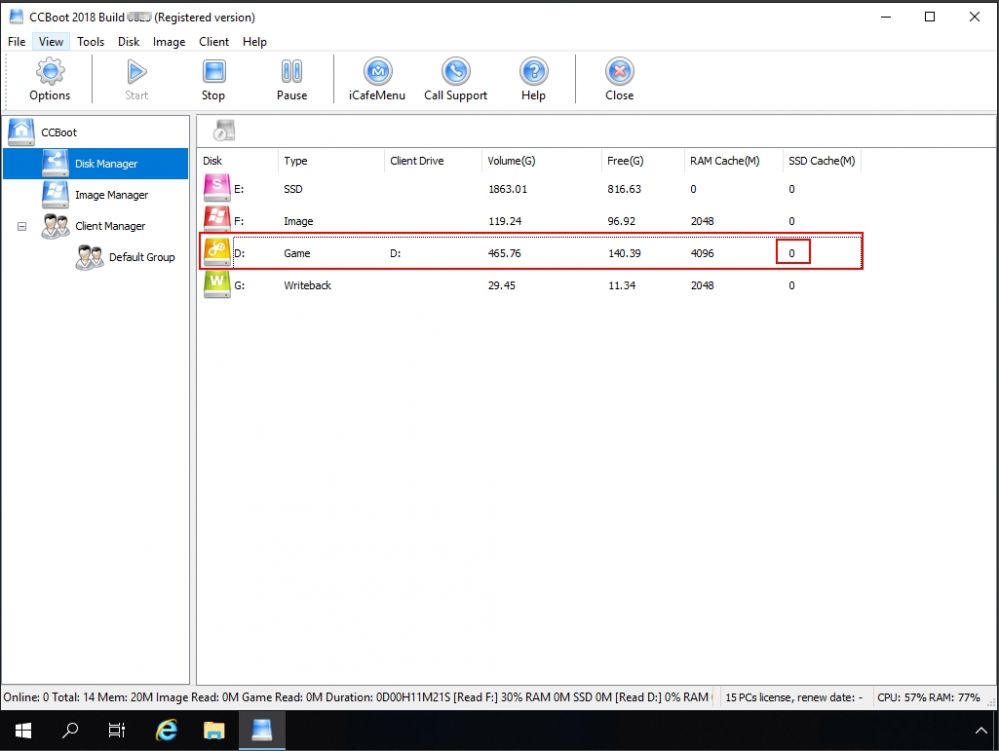Click the Writeback type cell
The image size is (999, 751).
(308, 285)
